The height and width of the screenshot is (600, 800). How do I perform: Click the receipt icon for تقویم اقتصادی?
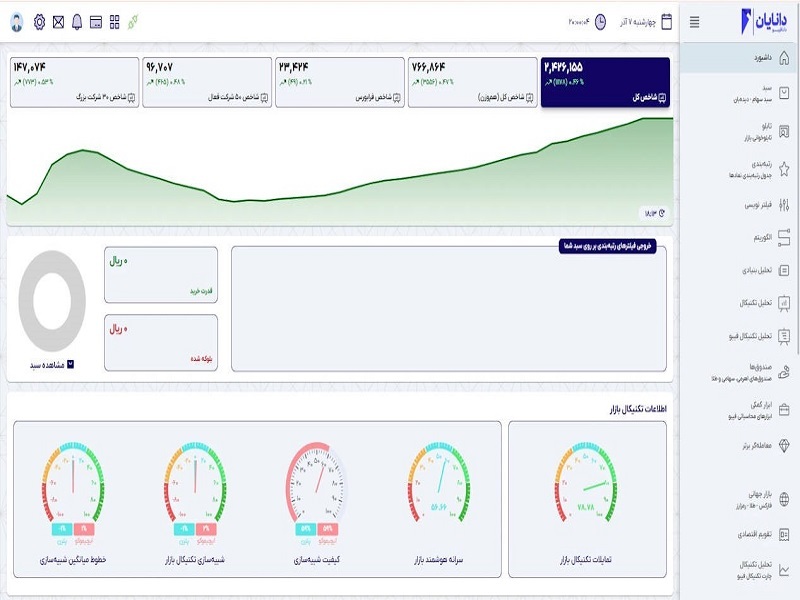(x=784, y=535)
